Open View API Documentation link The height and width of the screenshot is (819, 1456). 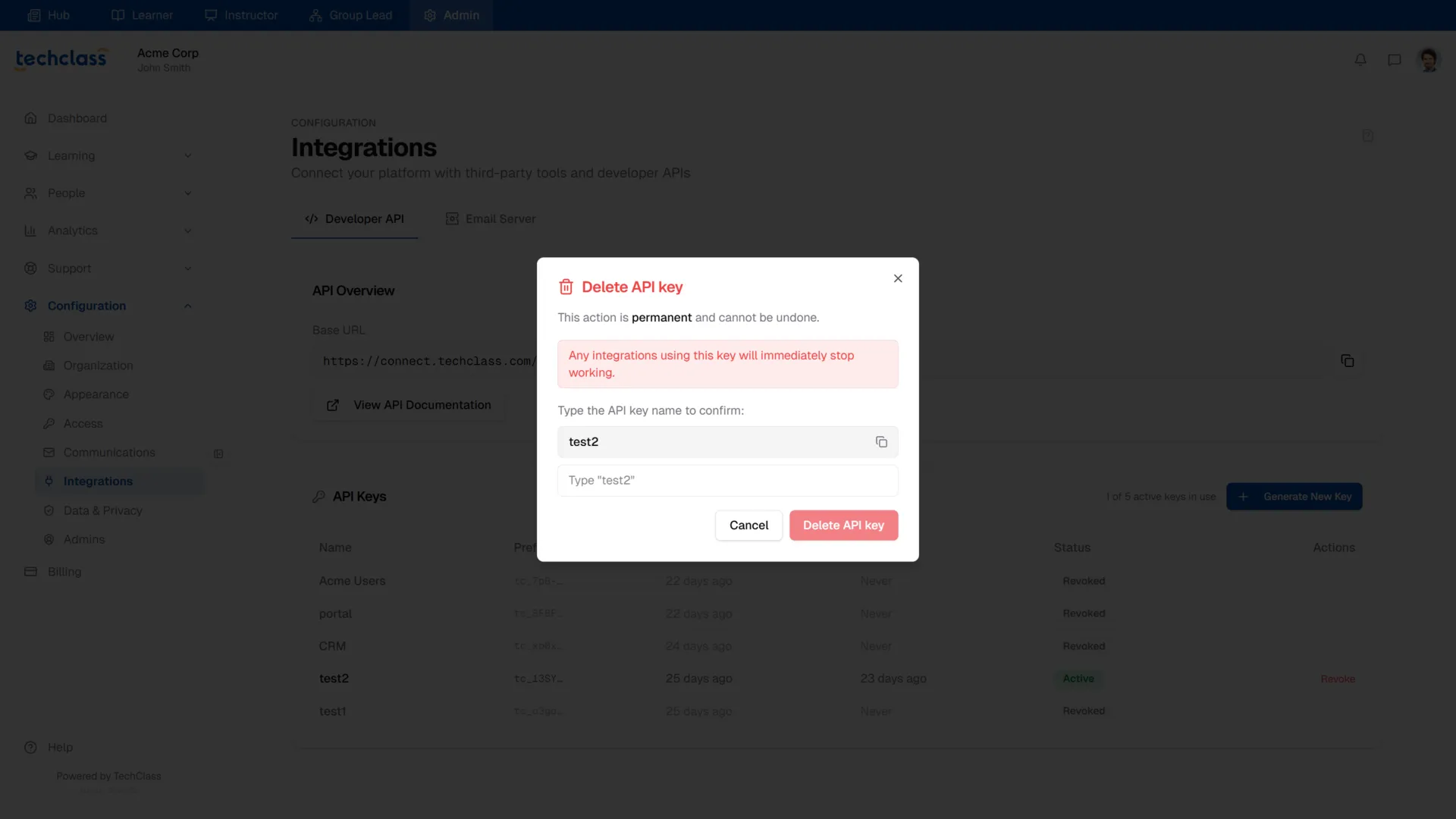[409, 405]
